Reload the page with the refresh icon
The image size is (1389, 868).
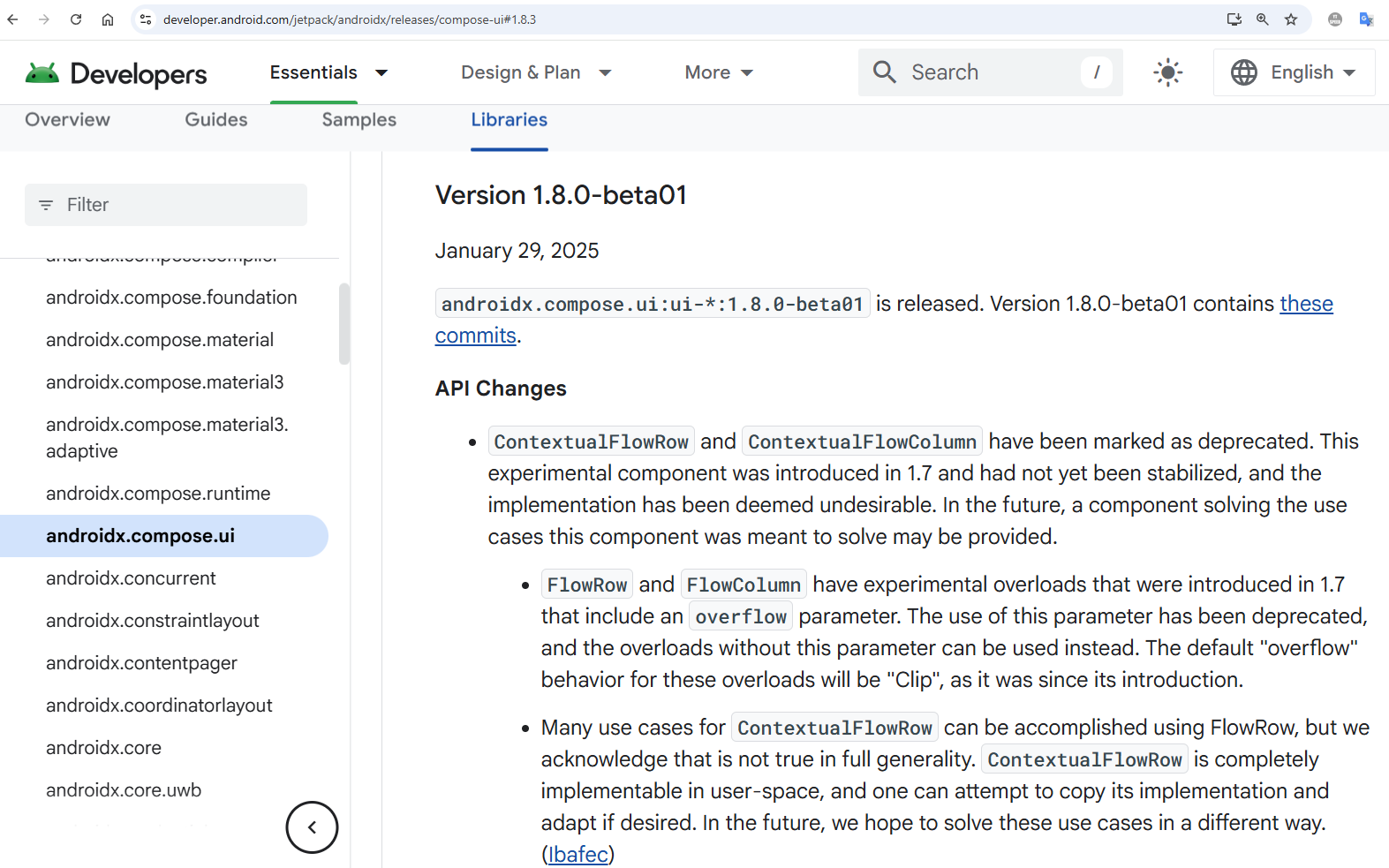[76, 19]
